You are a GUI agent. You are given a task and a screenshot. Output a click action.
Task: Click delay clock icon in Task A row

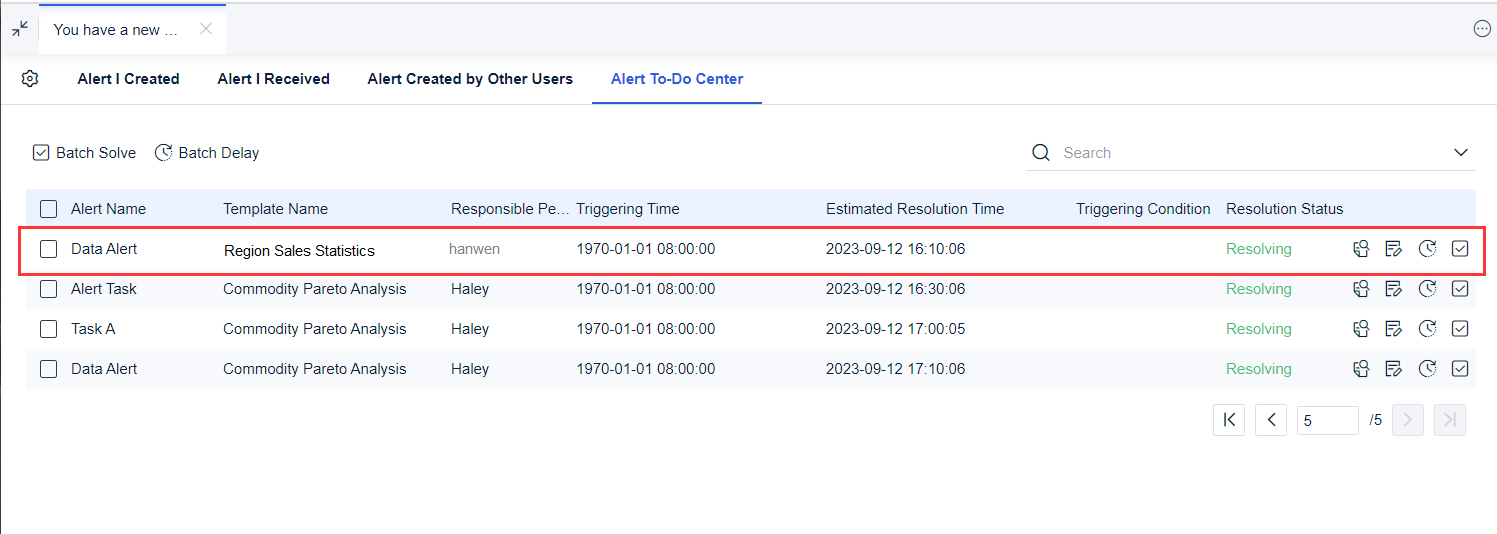[1427, 329]
